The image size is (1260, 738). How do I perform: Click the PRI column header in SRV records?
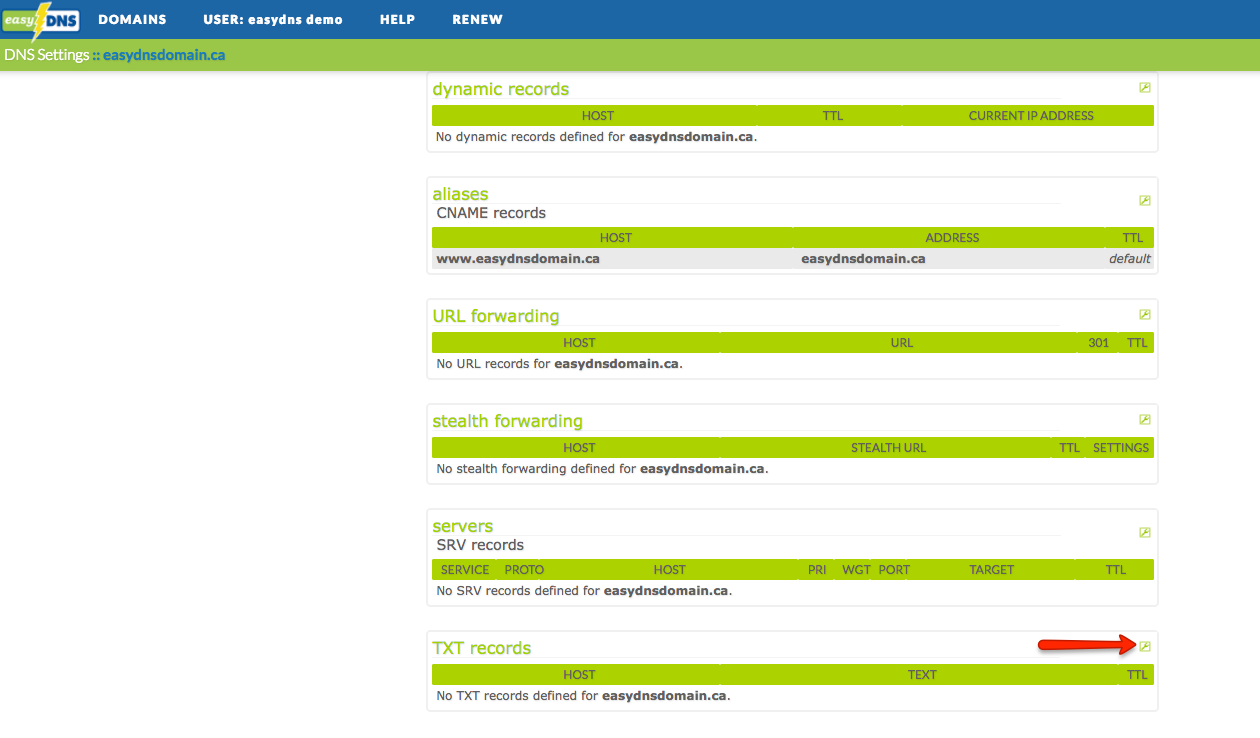[817, 570]
